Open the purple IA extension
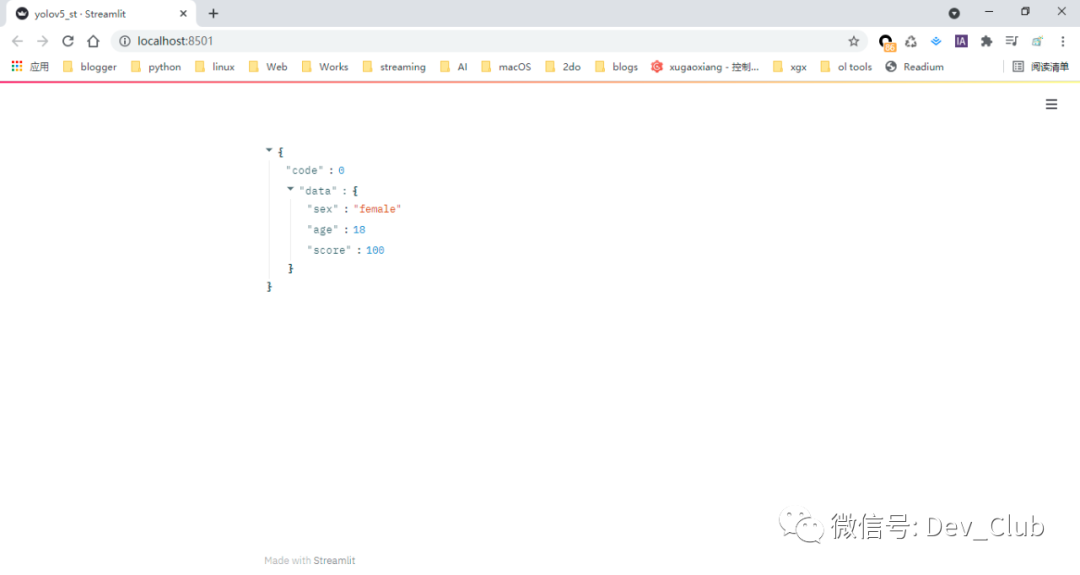Image resolution: width=1080 pixels, height=575 pixels. pos(961,41)
